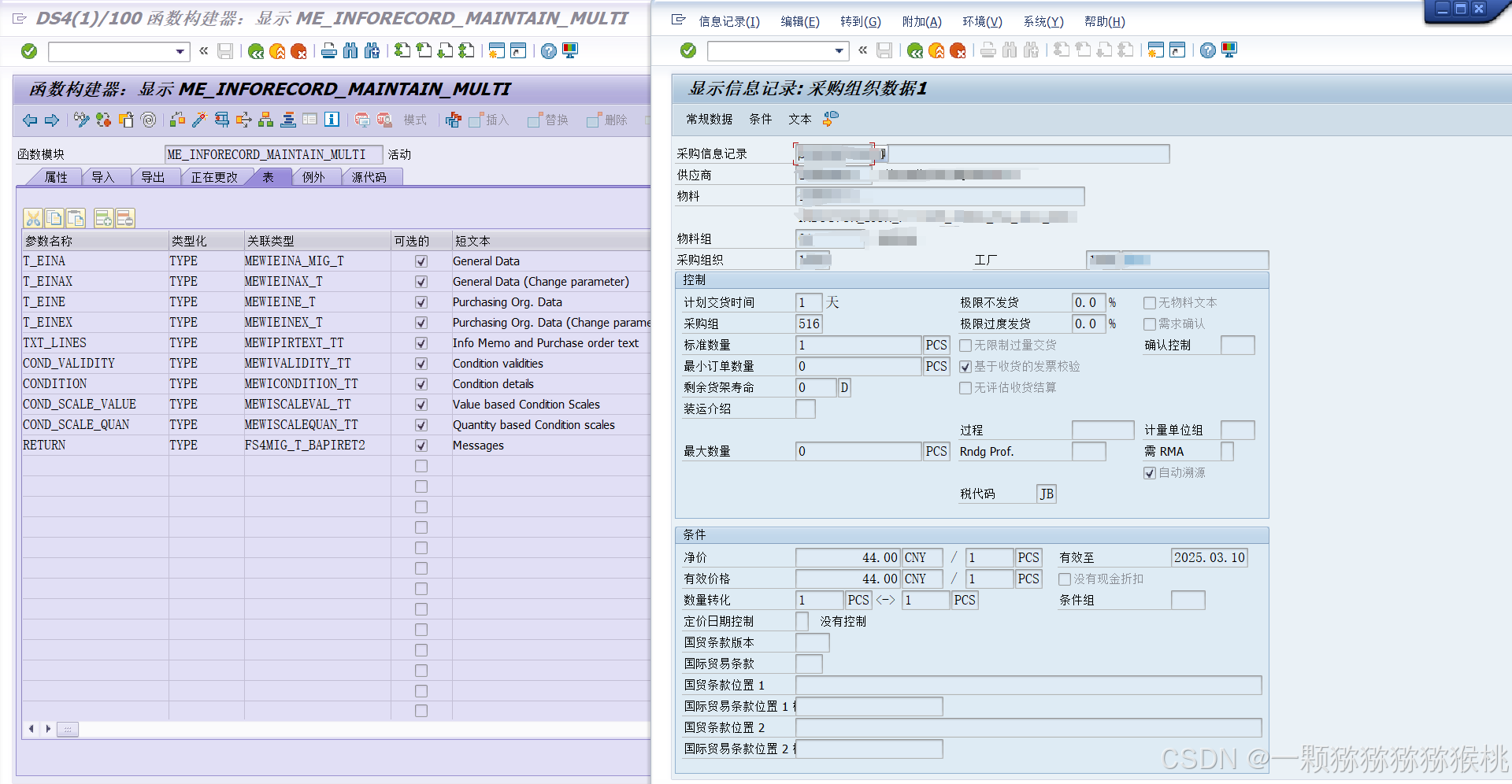This screenshot has width=1512, height=784.
Task: Click Create new session icon in info record window
Action: [x=1155, y=50]
